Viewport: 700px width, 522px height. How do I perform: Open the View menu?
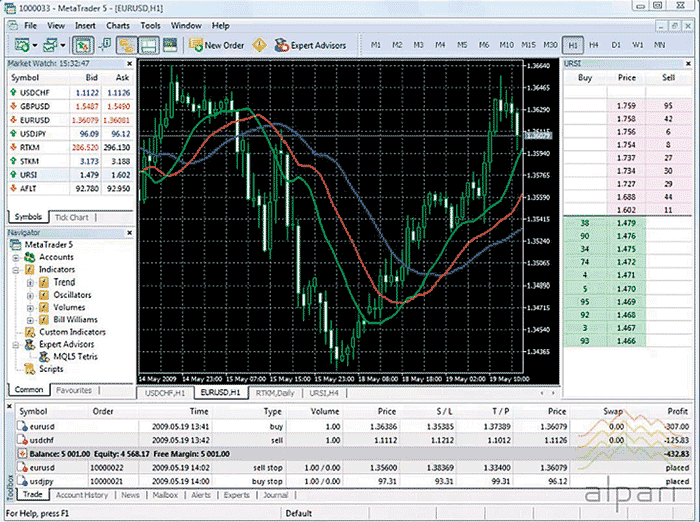point(56,25)
